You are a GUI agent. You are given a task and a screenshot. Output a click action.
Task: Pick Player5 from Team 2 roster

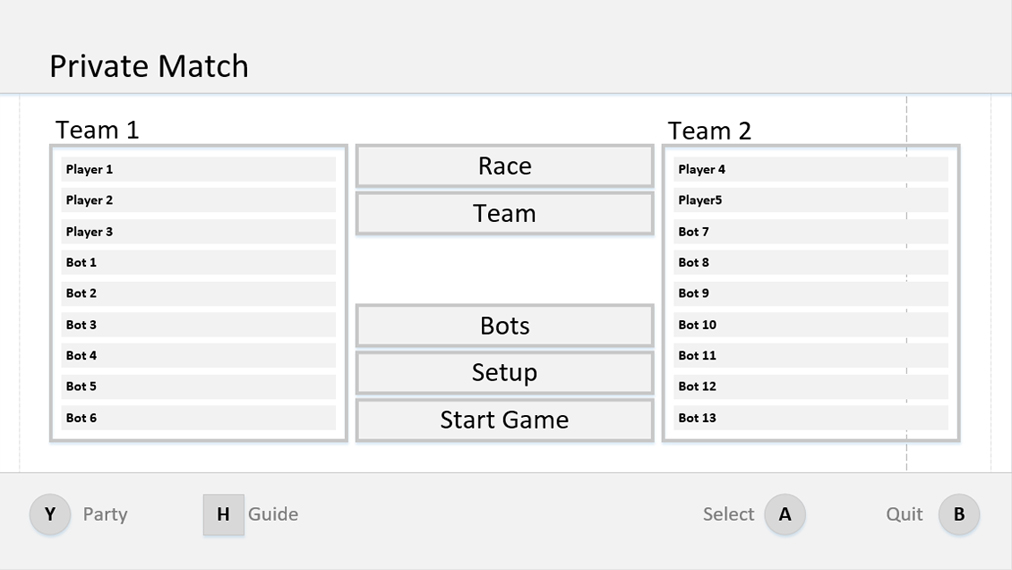(810, 200)
